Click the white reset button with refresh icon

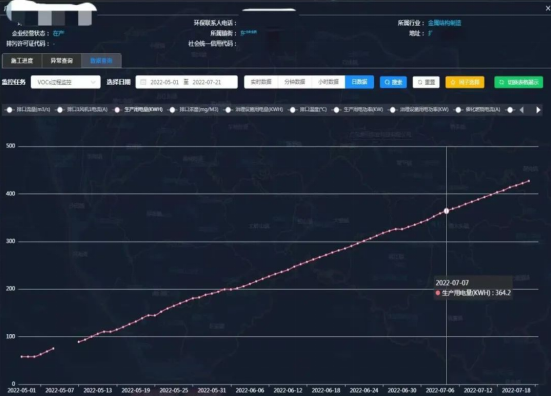point(426,82)
